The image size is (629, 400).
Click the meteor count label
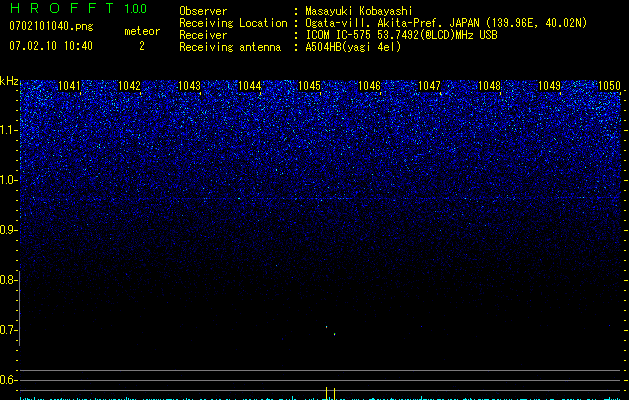click(142, 31)
